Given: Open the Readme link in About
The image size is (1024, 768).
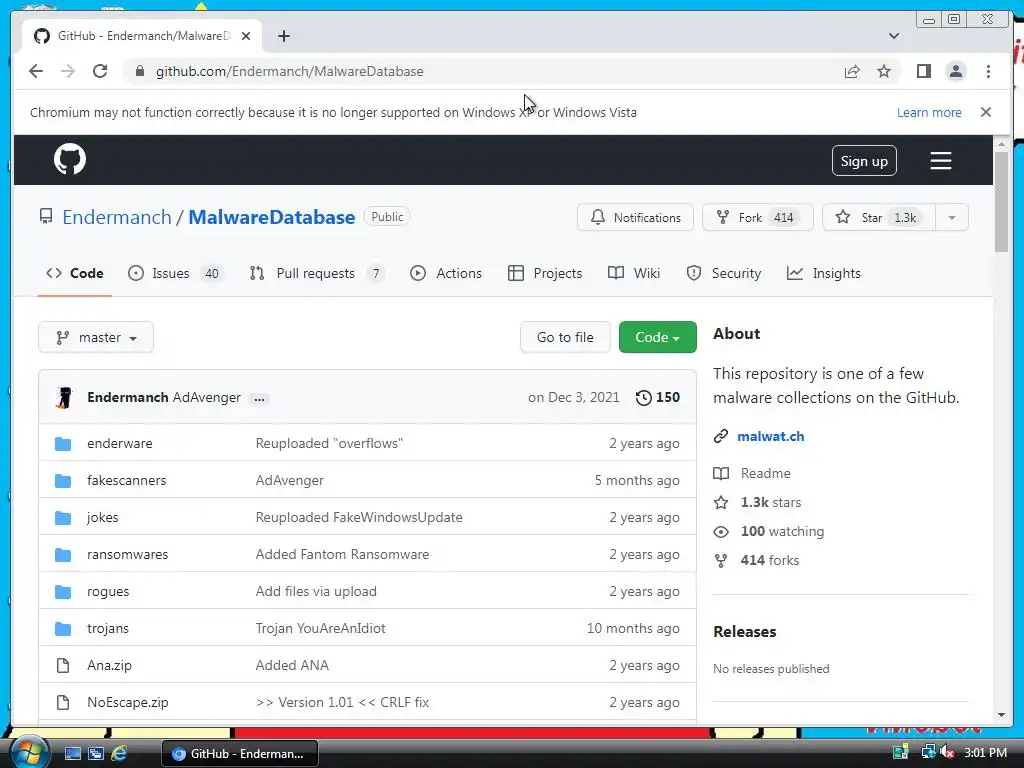Looking at the screenshot, I should click(765, 473).
